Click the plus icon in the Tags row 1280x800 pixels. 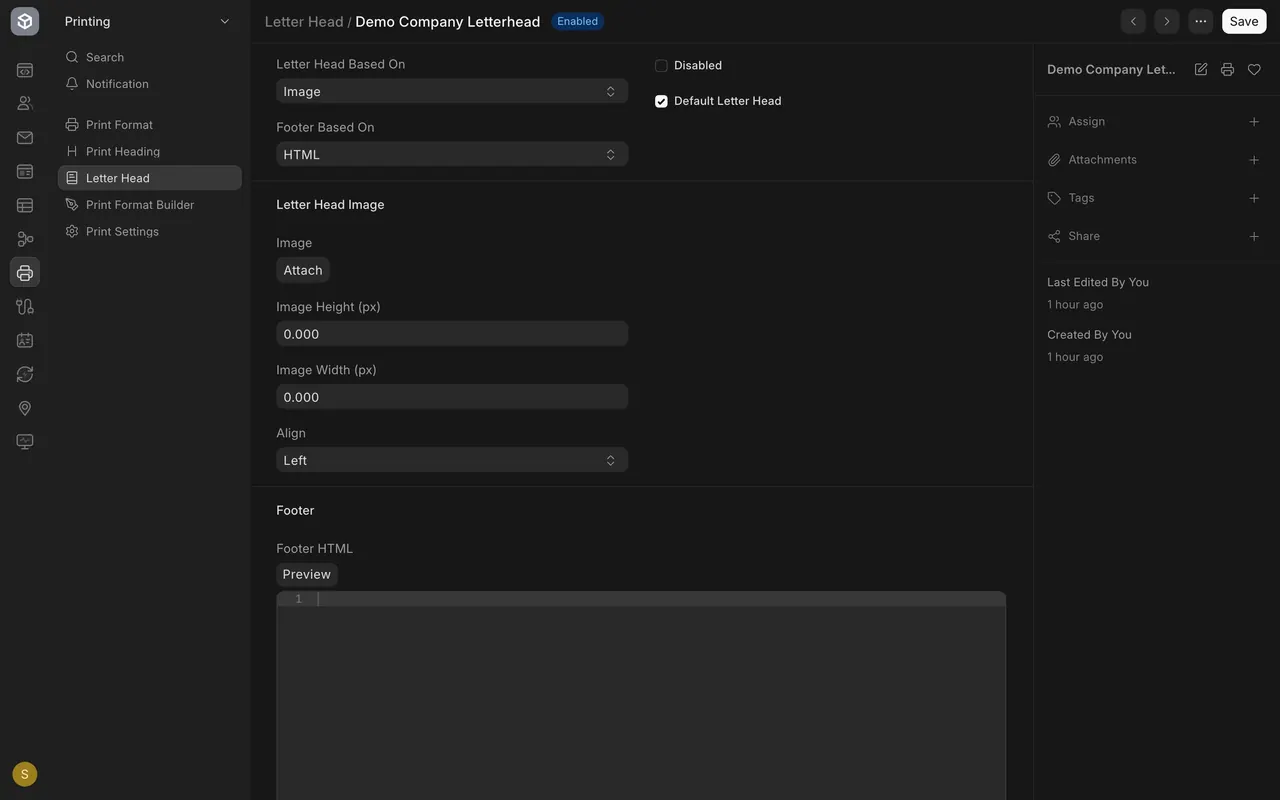pyautogui.click(x=1254, y=198)
